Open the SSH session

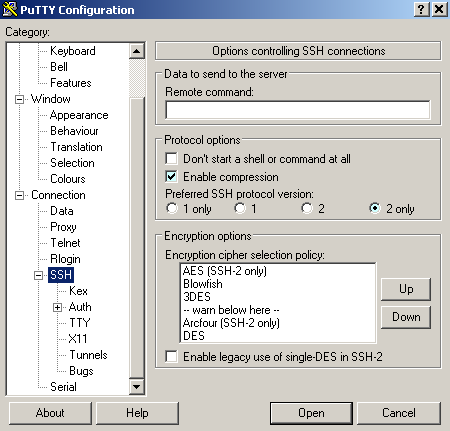pyautogui.click(x=311, y=413)
